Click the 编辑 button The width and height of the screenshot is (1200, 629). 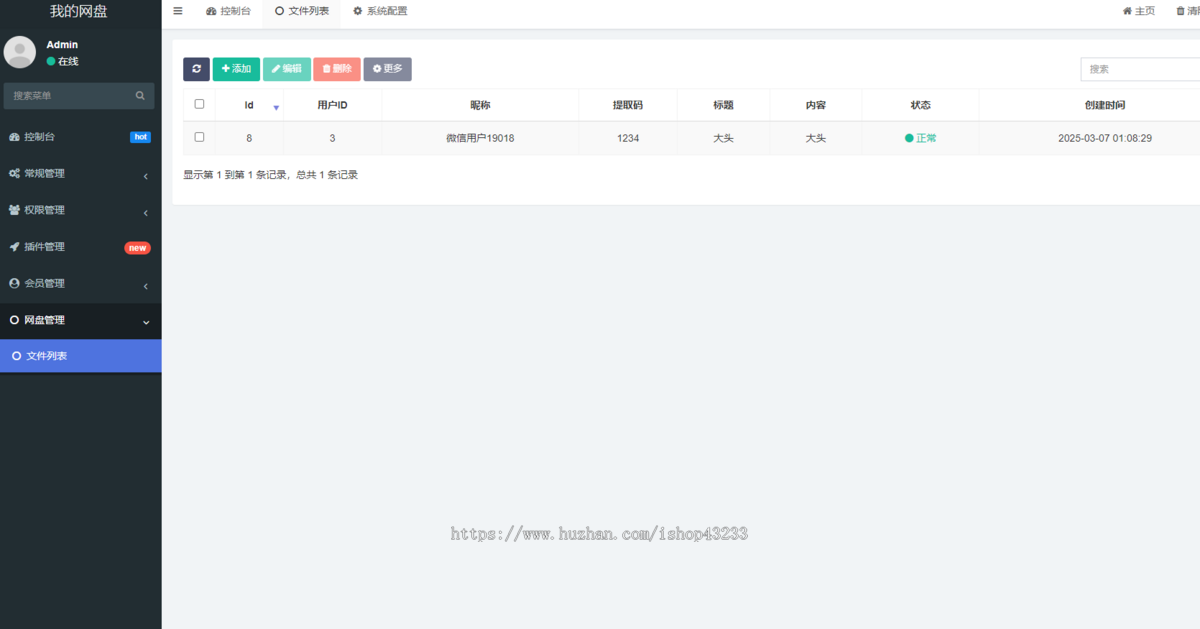click(x=287, y=69)
